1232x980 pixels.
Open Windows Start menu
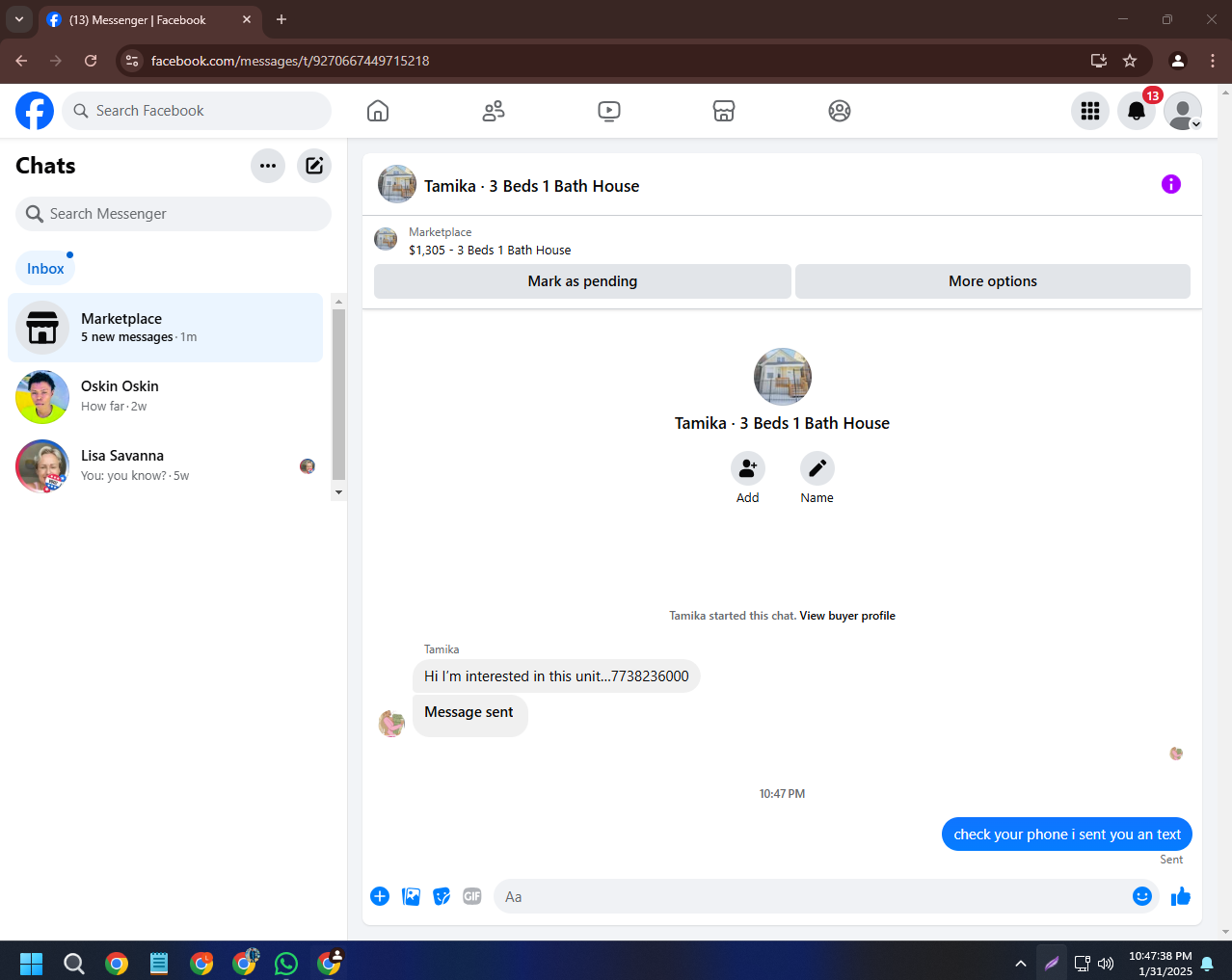pyautogui.click(x=31, y=963)
